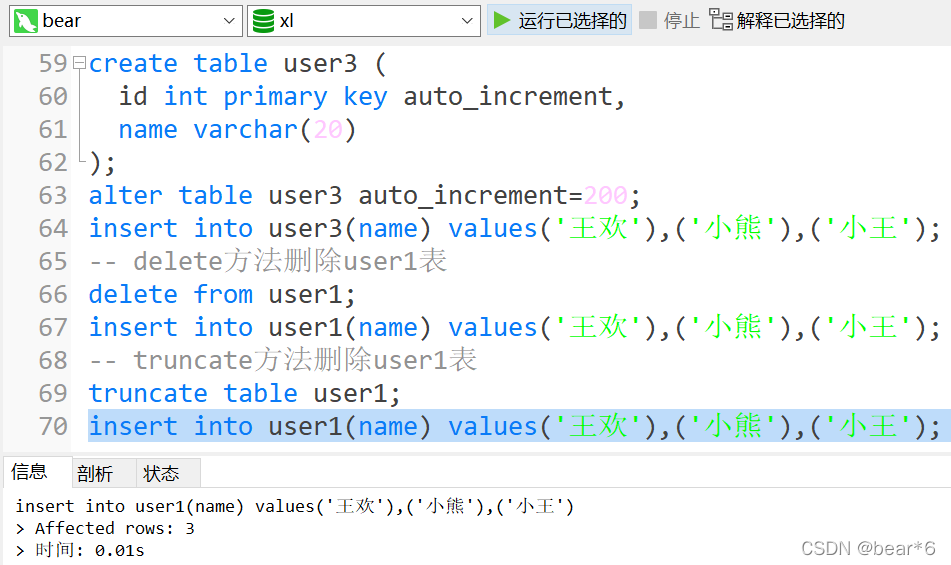Click comment line delete方法删除user1表

267,261
